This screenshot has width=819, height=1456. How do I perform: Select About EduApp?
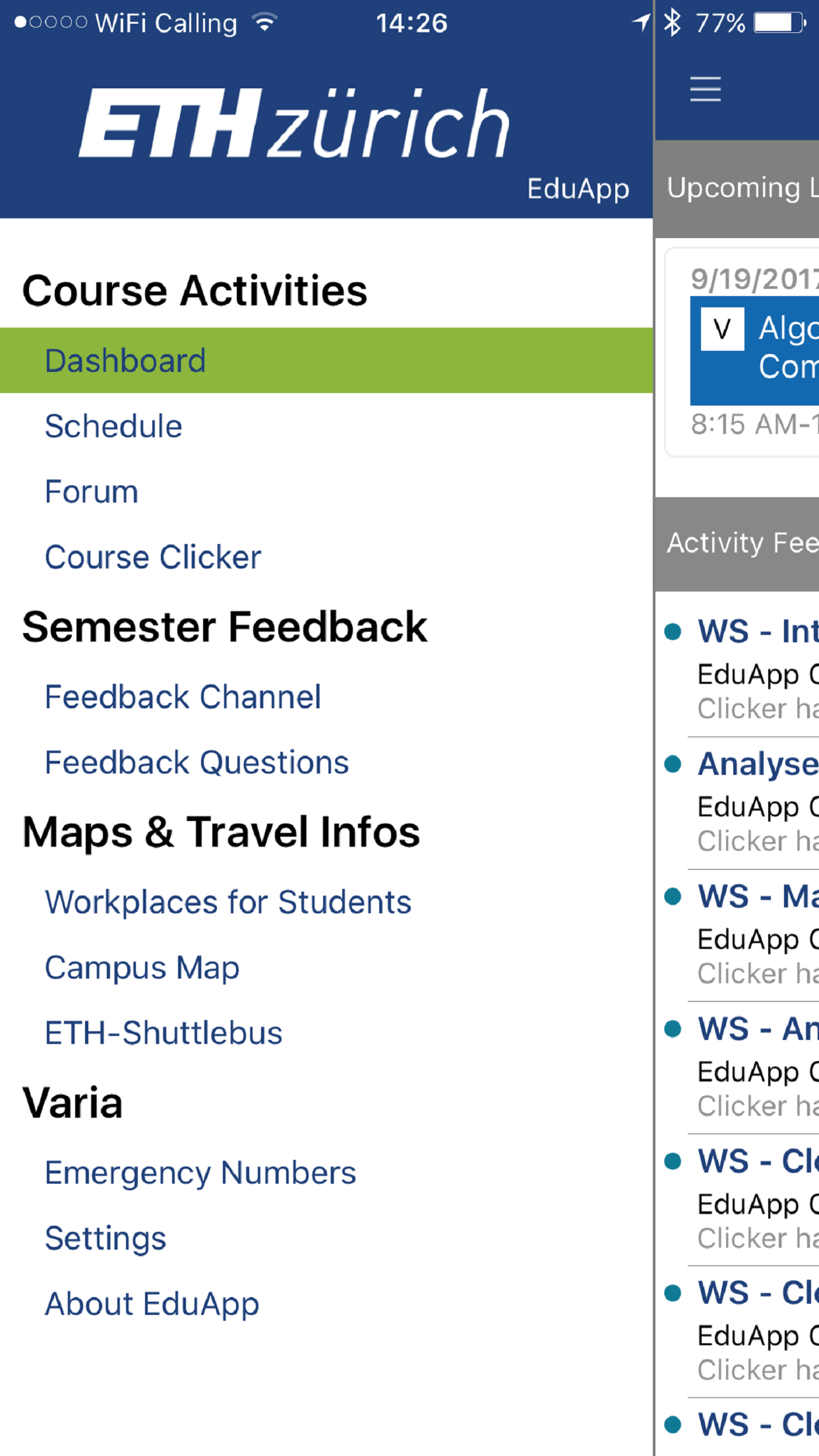point(152,1304)
